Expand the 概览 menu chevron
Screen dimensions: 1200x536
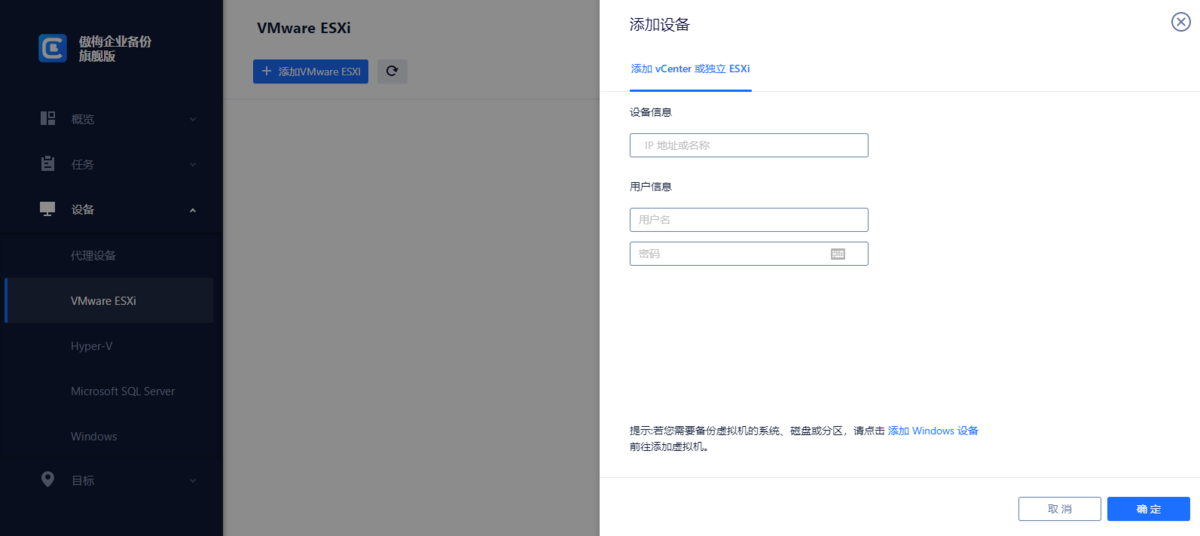coord(193,119)
